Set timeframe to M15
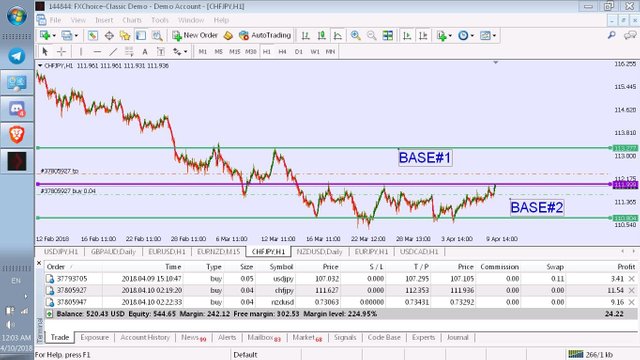The width and height of the screenshot is (640, 360). tap(235, 51)
